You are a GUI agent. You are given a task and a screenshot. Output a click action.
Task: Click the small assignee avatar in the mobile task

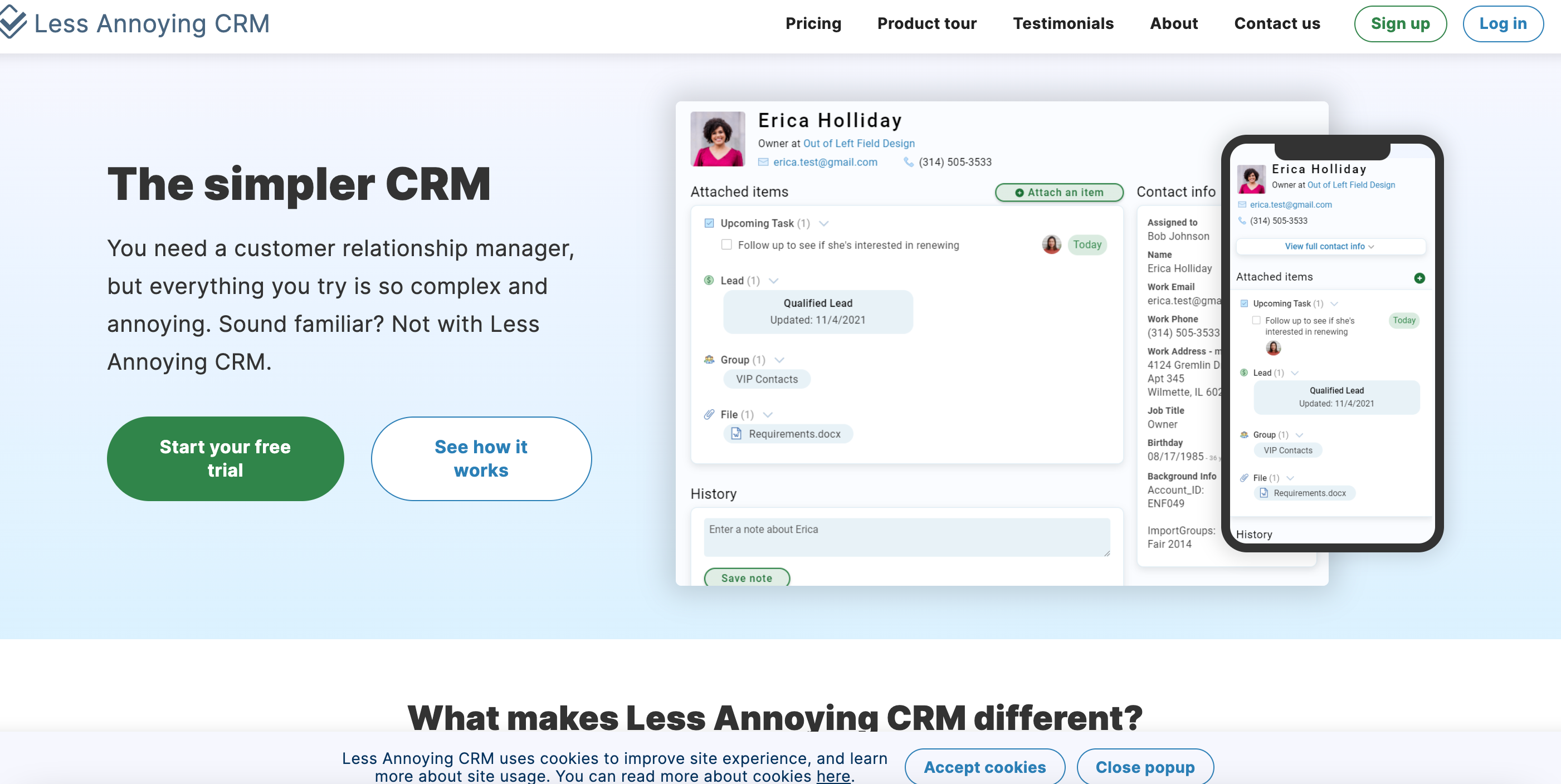coord(1274,348)
